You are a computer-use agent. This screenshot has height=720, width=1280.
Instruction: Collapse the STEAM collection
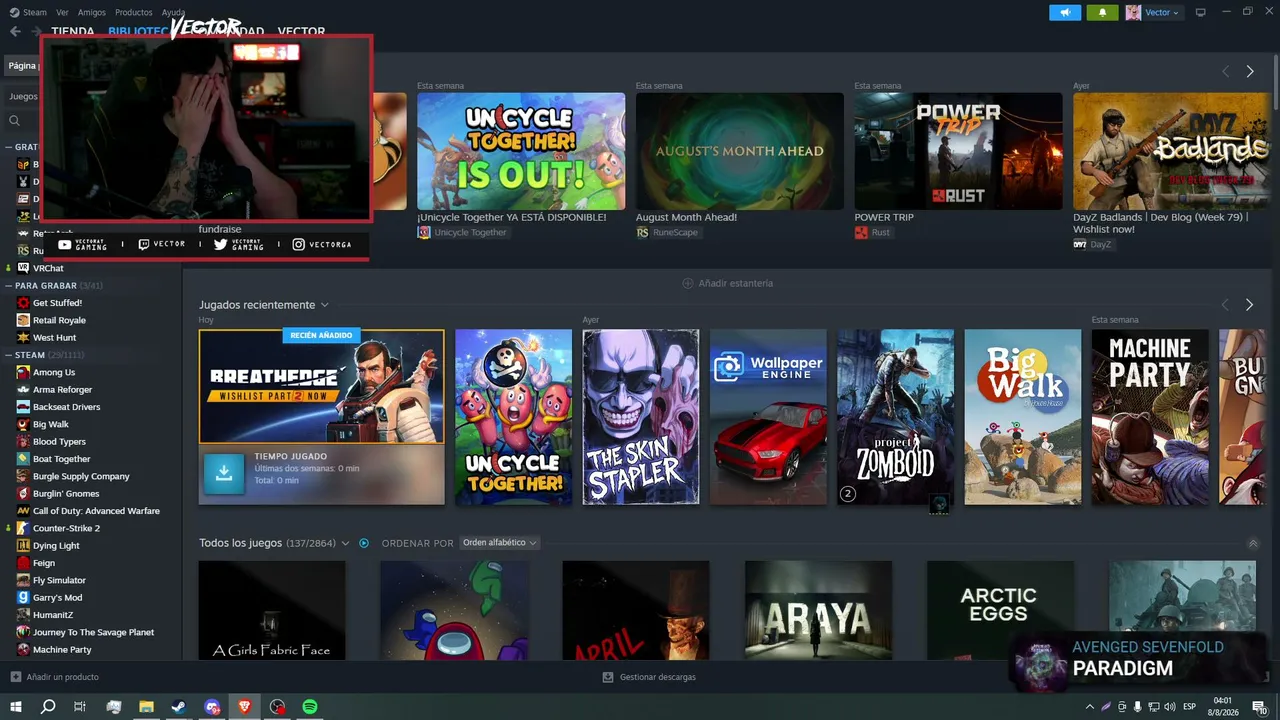coord(9,355)
